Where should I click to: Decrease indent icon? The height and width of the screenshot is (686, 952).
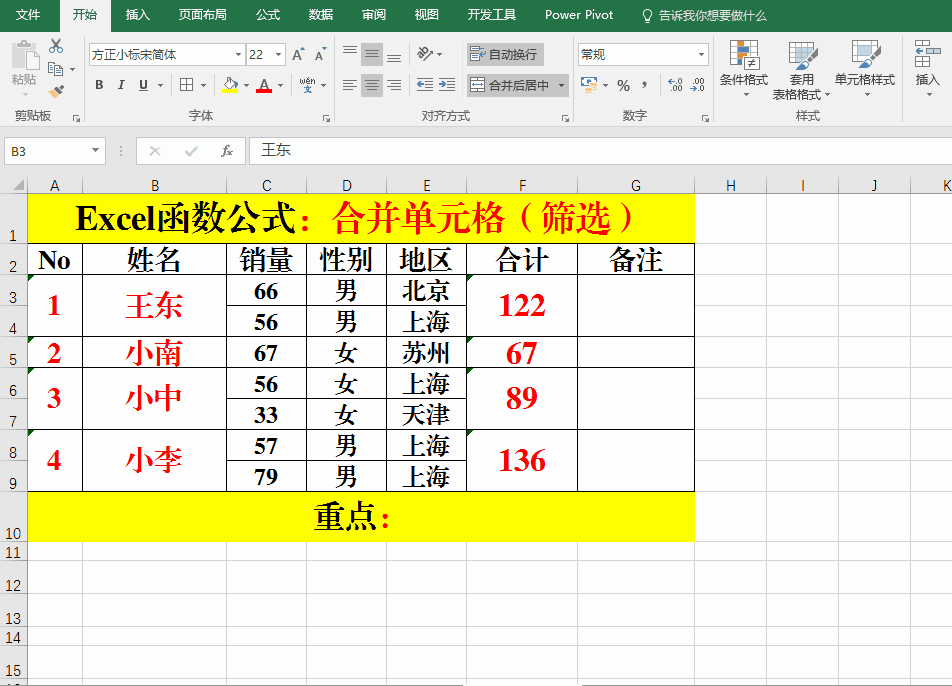425,85
